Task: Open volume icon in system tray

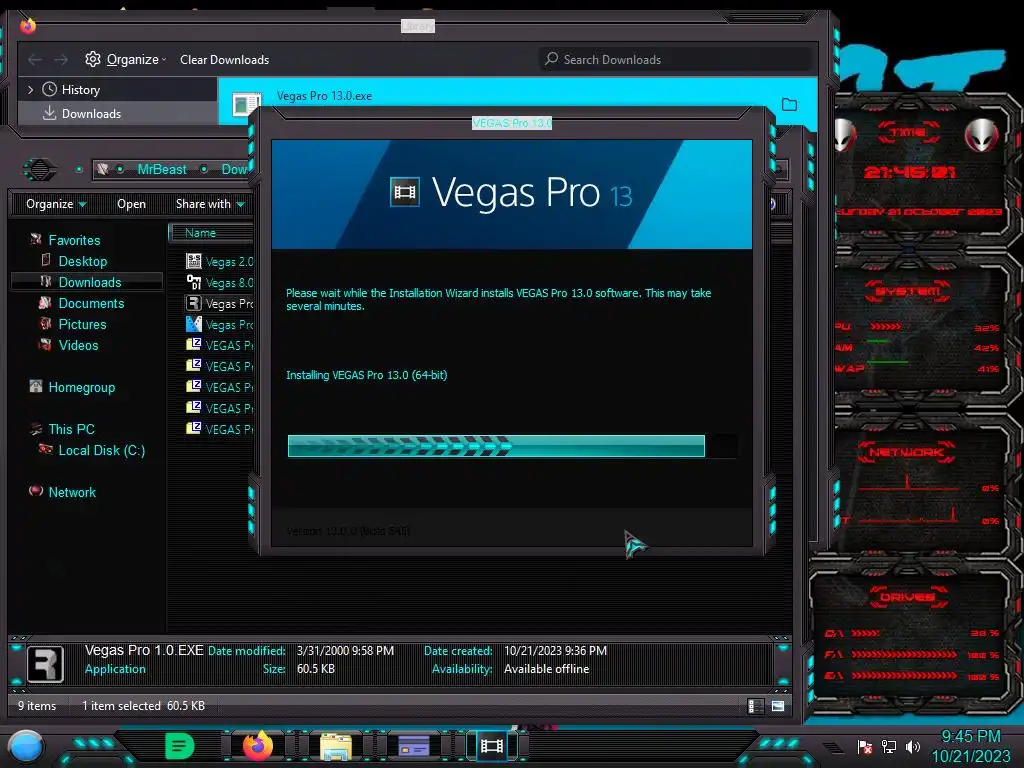Action: click(x=913, y=746)
